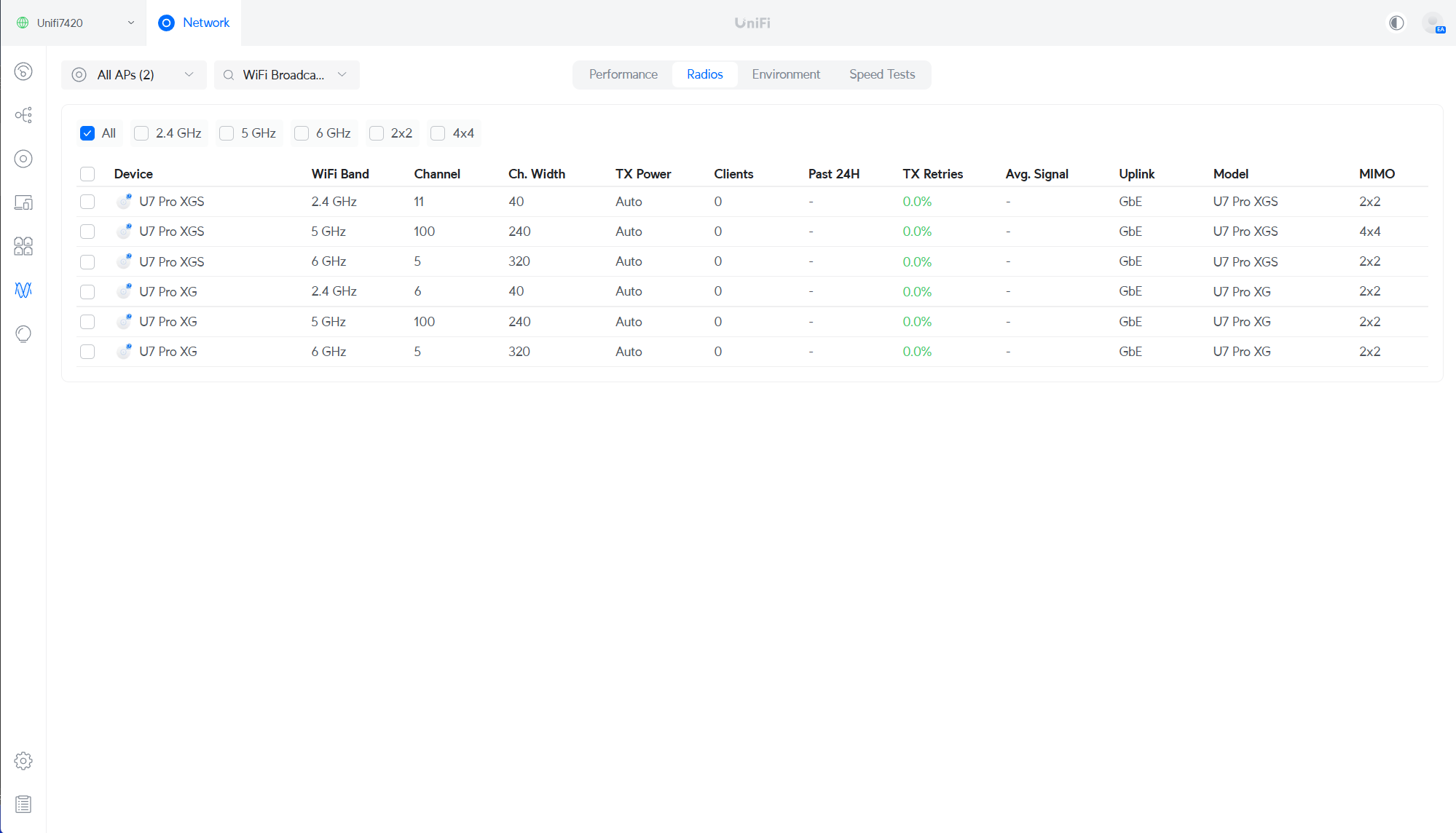Sort by the Clients column header

point(733,174)
